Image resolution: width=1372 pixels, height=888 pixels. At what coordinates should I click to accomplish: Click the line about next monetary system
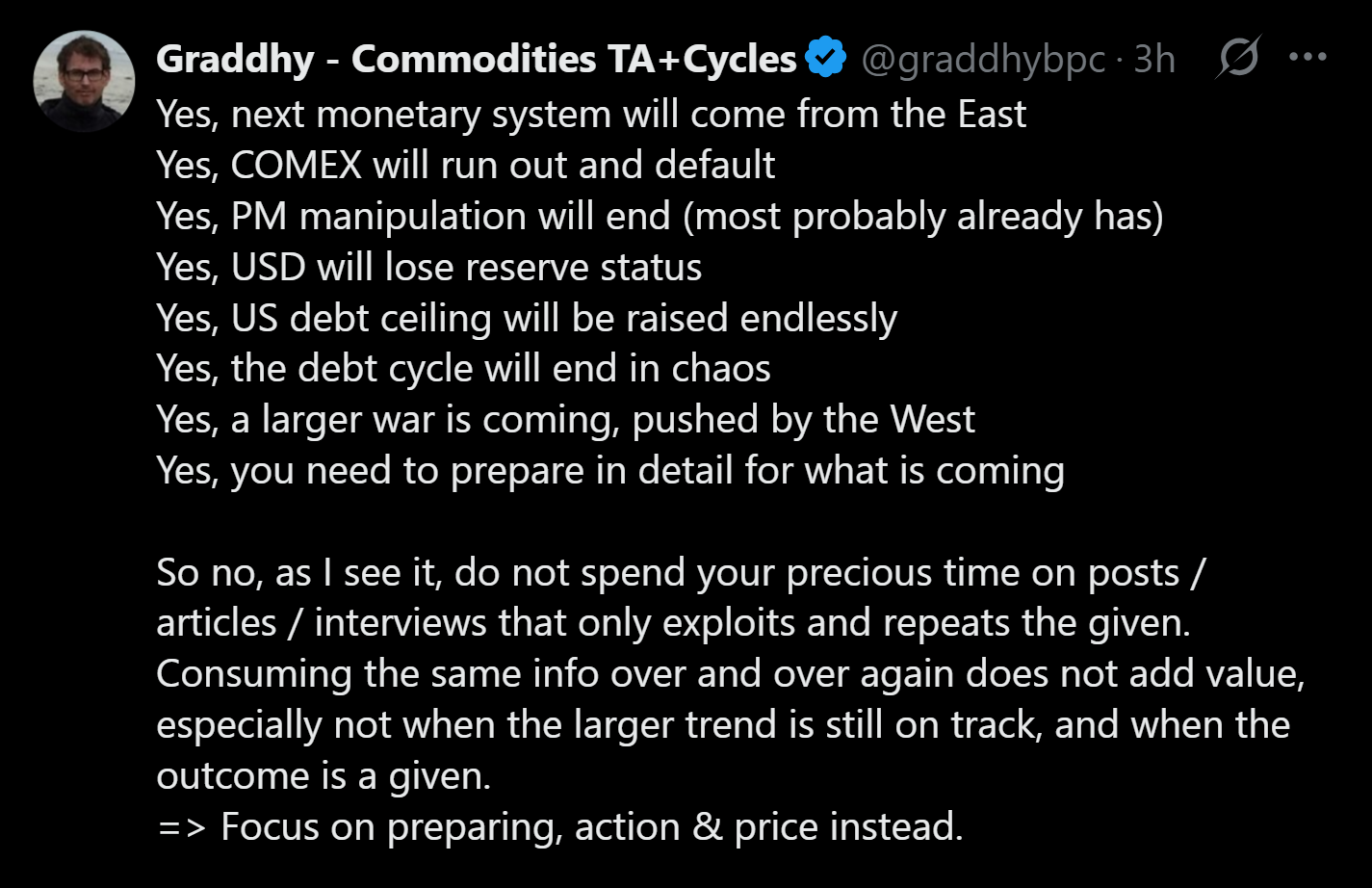(x=591, y=115)
